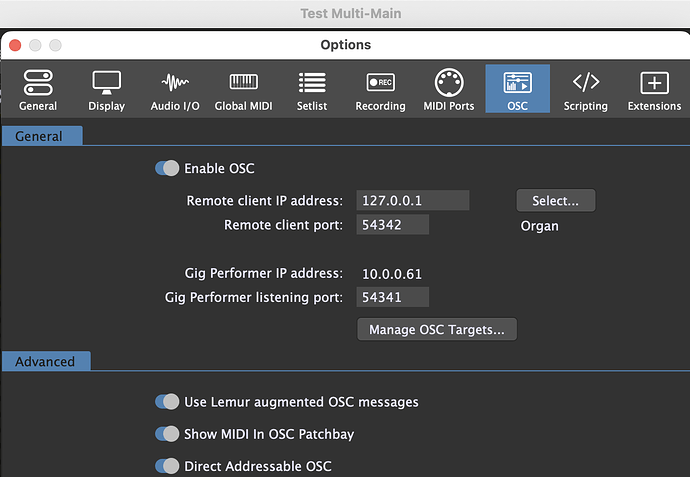Open the Extensions plus icon
Screen dimensions: 690x477
pyautogui.click(x=654, y=83)
